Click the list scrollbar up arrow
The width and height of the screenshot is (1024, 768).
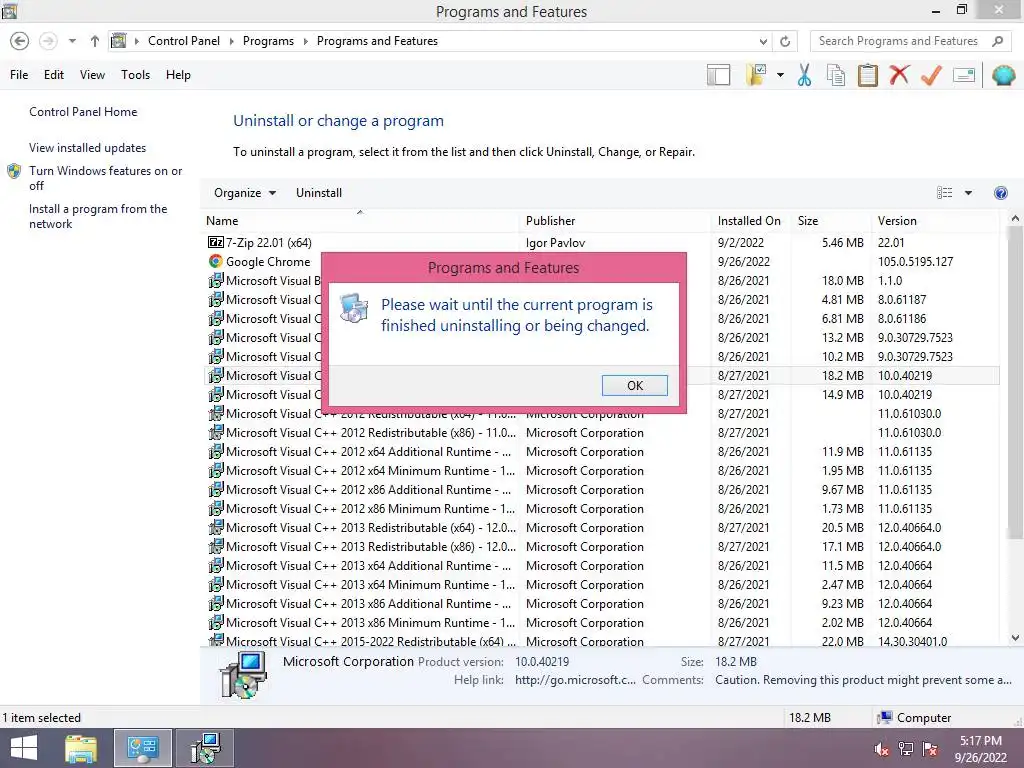[x=1015, y=219]
